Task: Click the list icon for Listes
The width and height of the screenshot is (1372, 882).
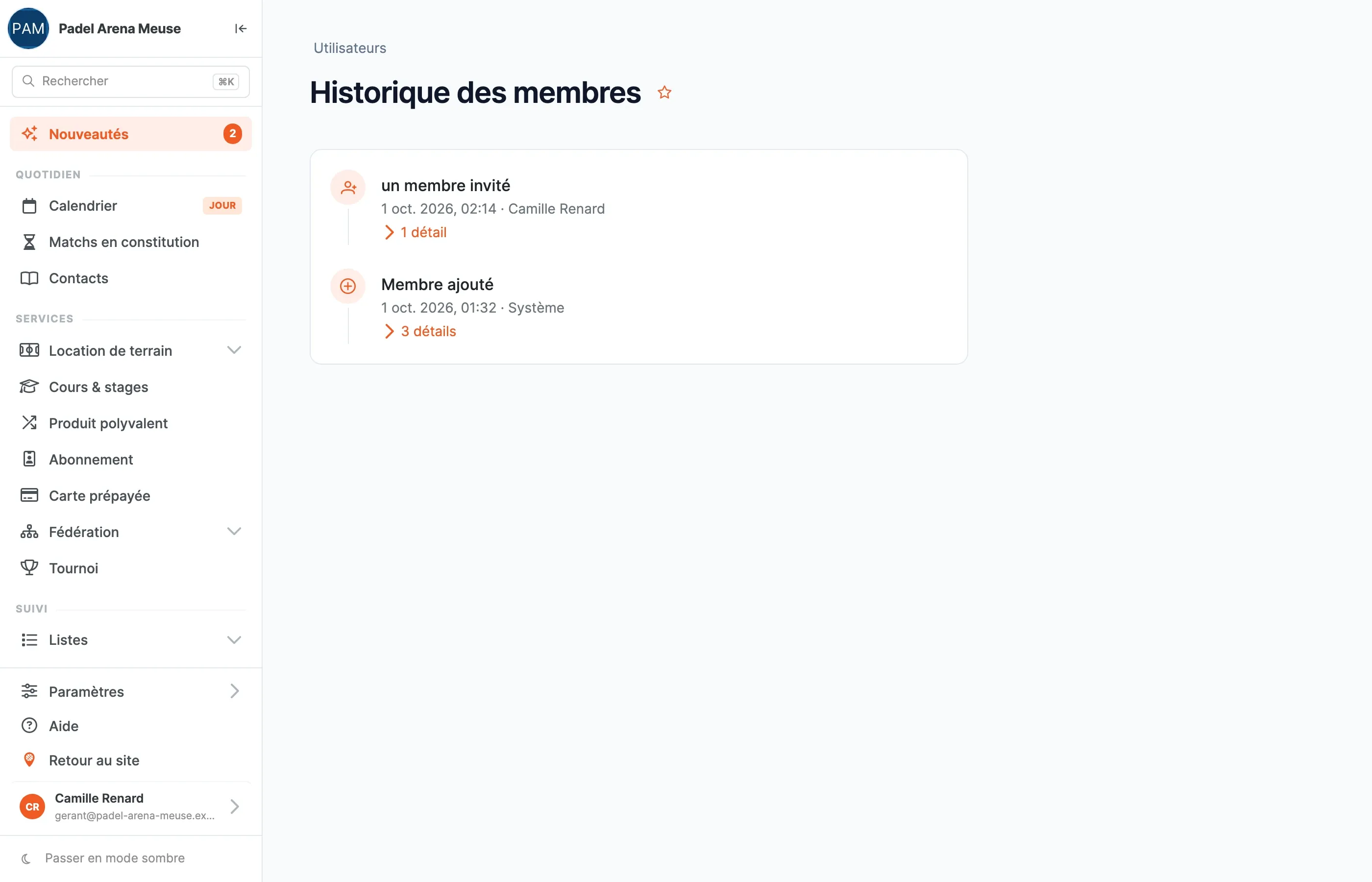Action: click(x=29, y=640)
